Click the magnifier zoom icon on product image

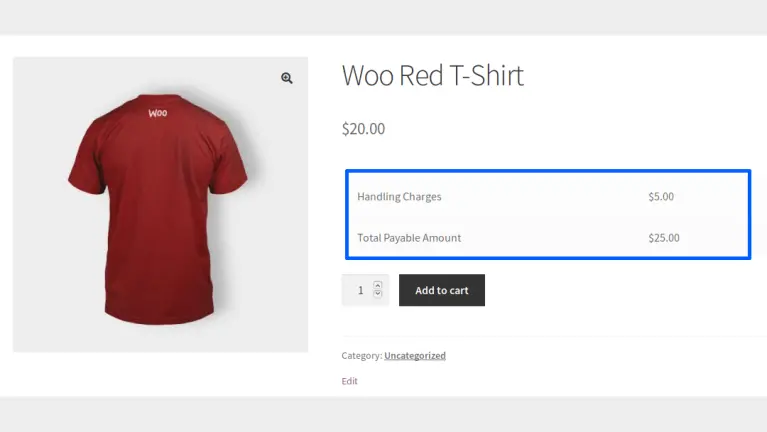(x=287, y=78)
